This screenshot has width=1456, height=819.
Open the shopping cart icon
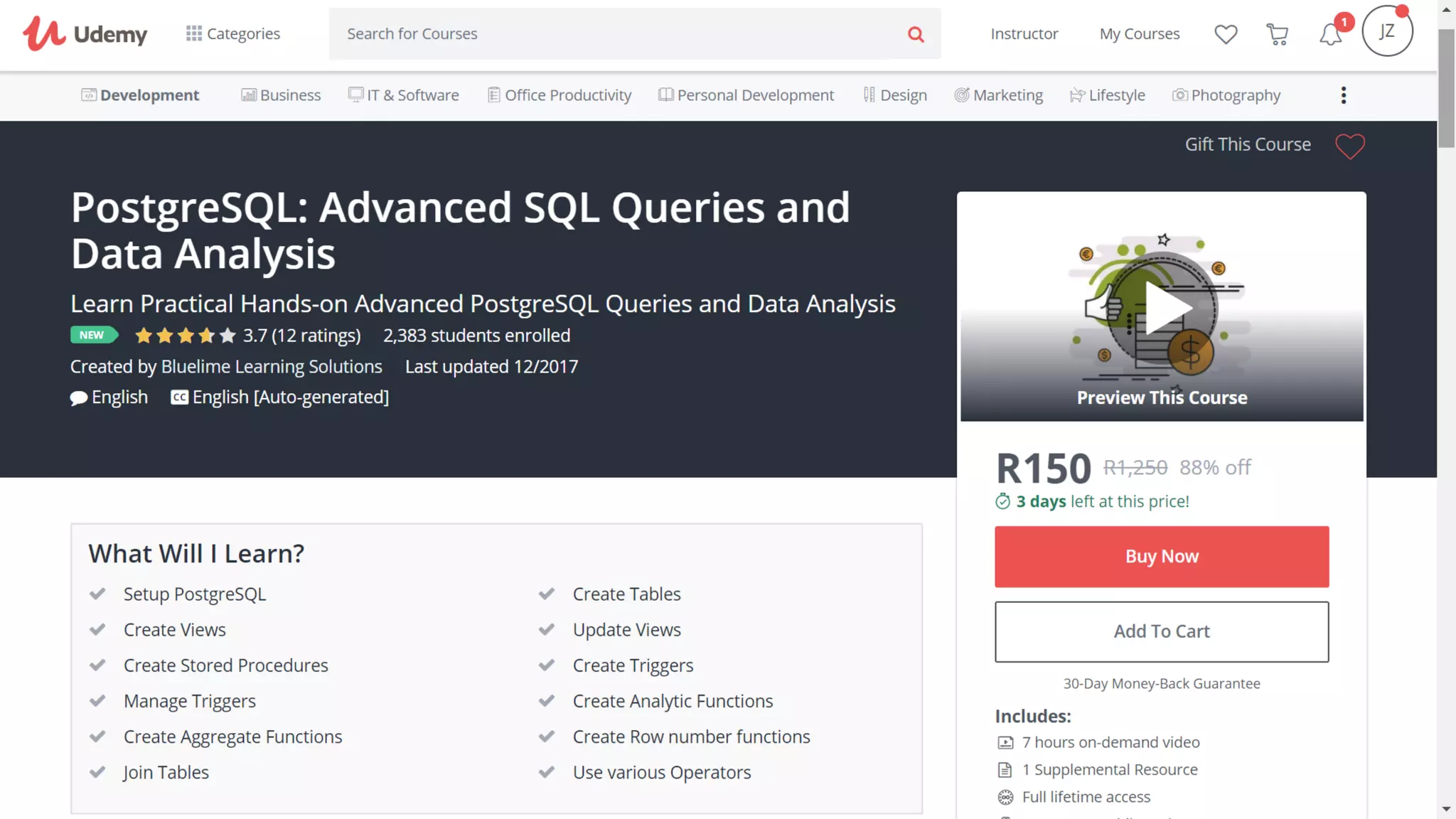(x=1278, y=34)
